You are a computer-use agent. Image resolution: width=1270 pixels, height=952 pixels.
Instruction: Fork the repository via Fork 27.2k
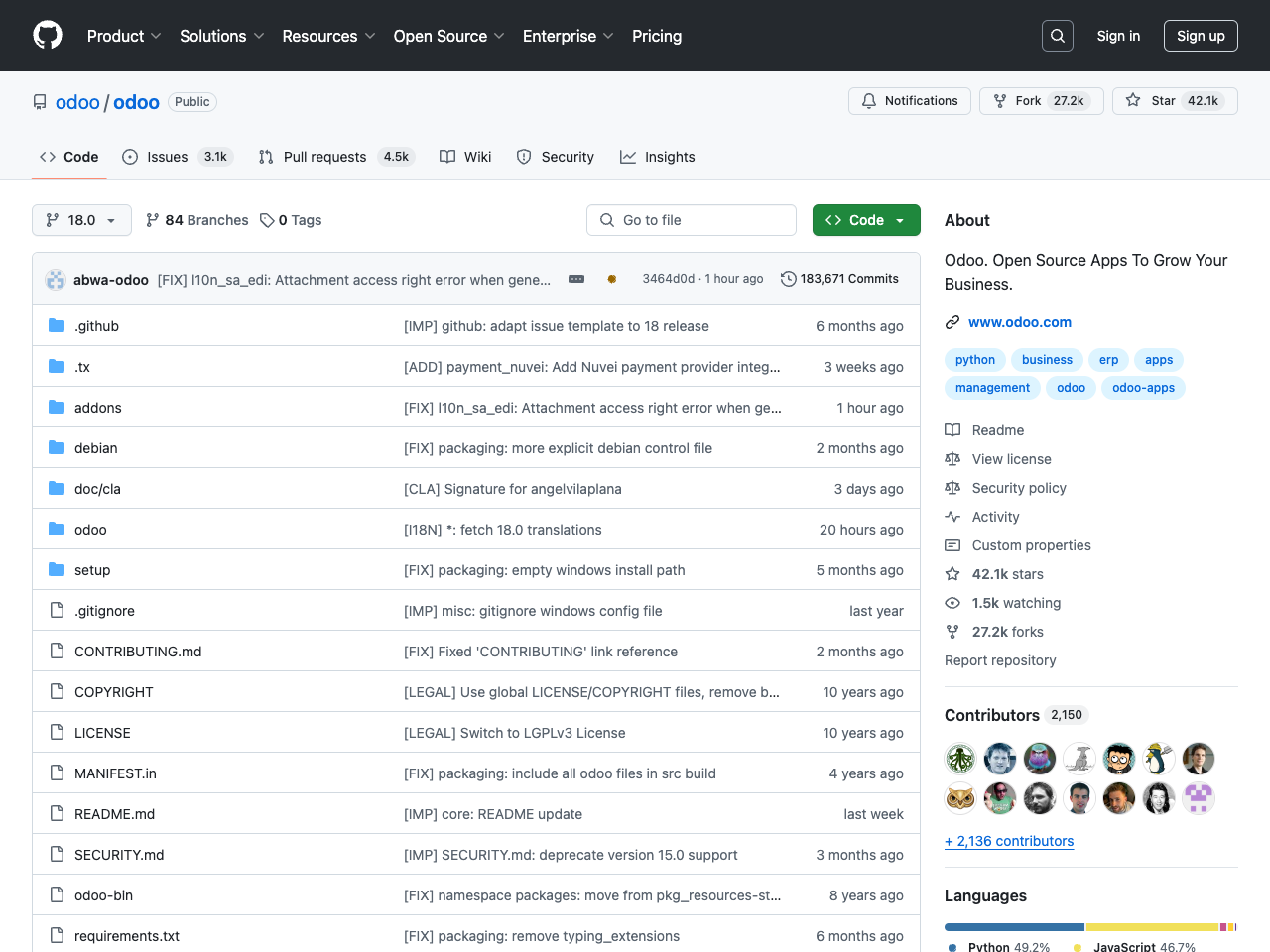[1042, 101]
